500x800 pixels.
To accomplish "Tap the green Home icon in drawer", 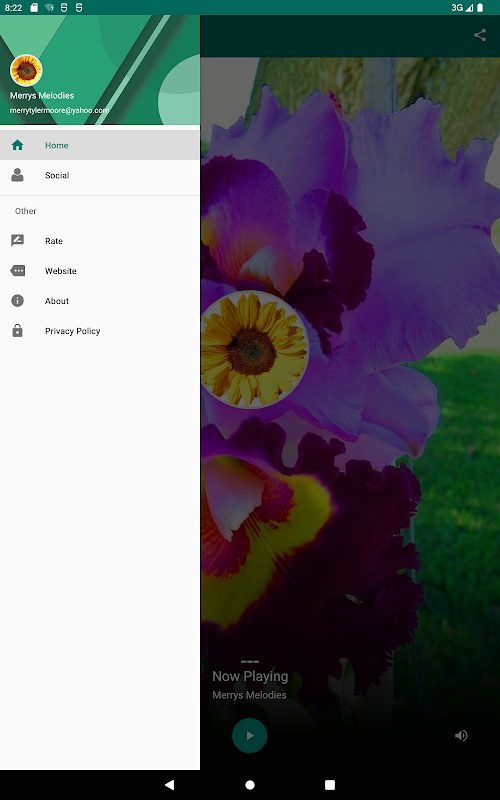I will [x=17, y=145].
